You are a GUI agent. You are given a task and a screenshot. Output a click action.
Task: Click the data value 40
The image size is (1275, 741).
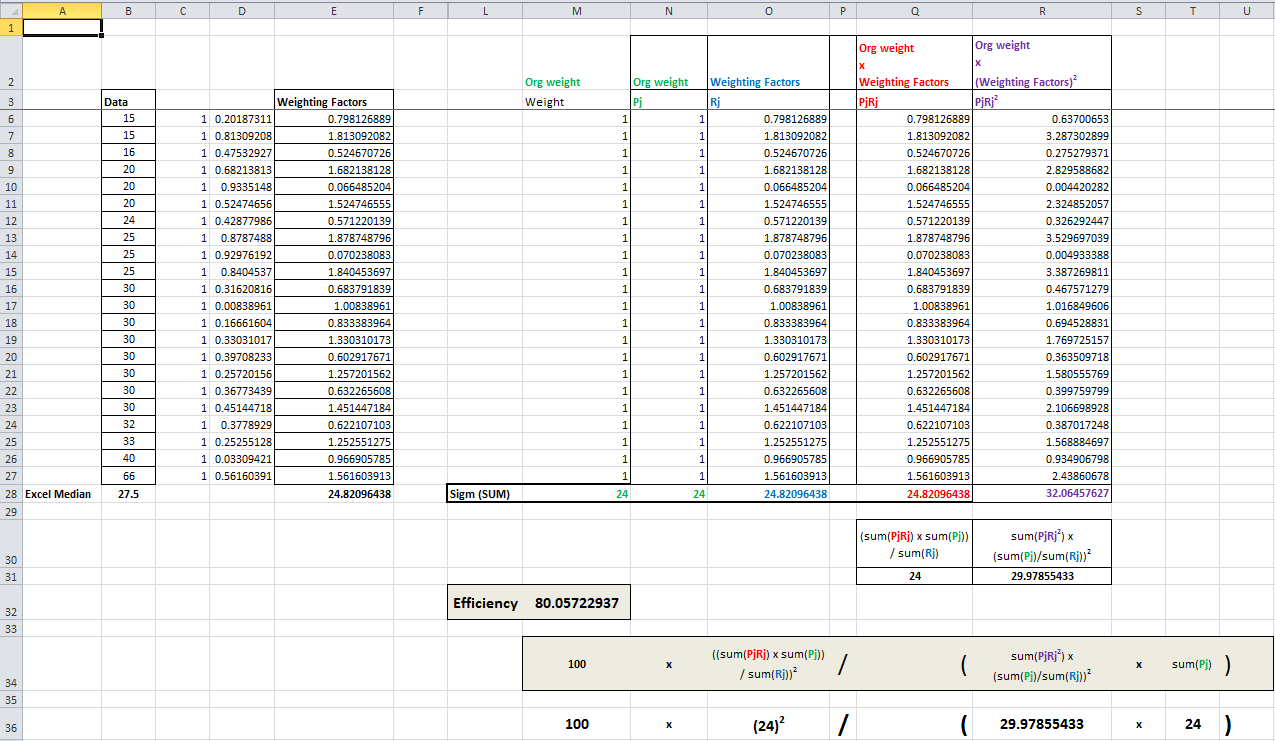pos(129,459)
